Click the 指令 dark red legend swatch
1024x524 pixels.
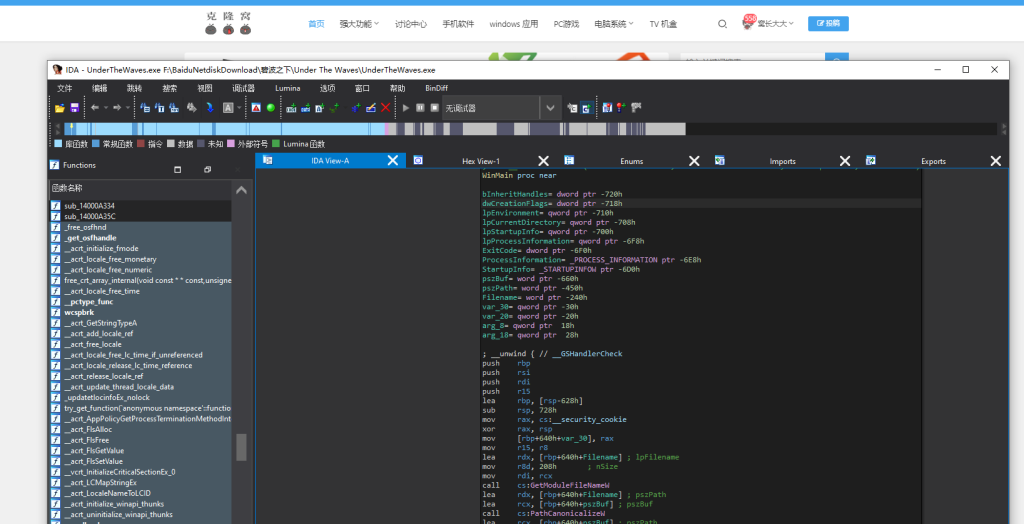pyautogui.click(x=142, y=144)
